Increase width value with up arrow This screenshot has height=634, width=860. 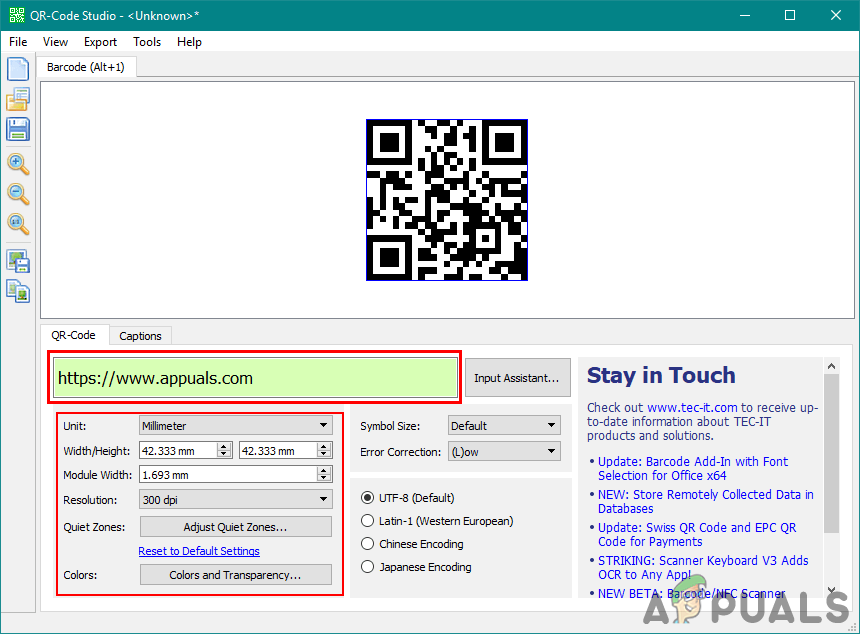pyautogui.click(x=223, y=446)
